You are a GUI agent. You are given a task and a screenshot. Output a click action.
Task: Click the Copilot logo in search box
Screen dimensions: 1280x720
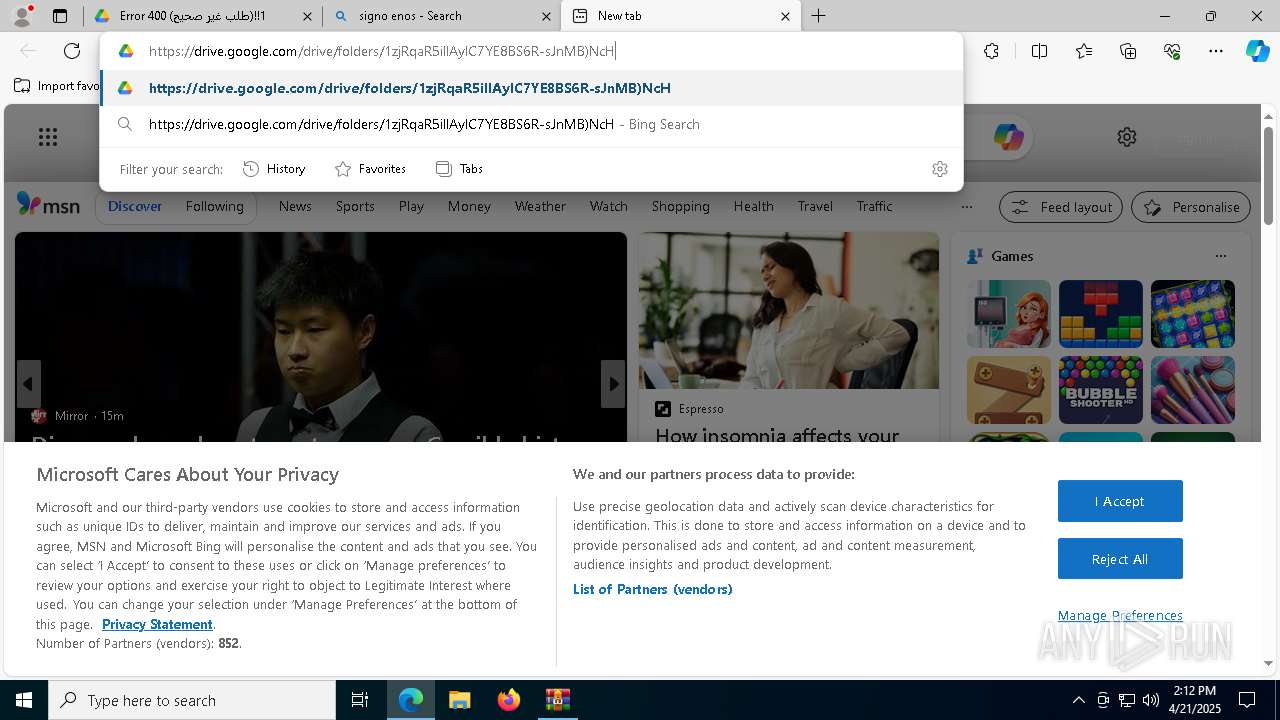pyautogui.click(x=1008, y=137)
